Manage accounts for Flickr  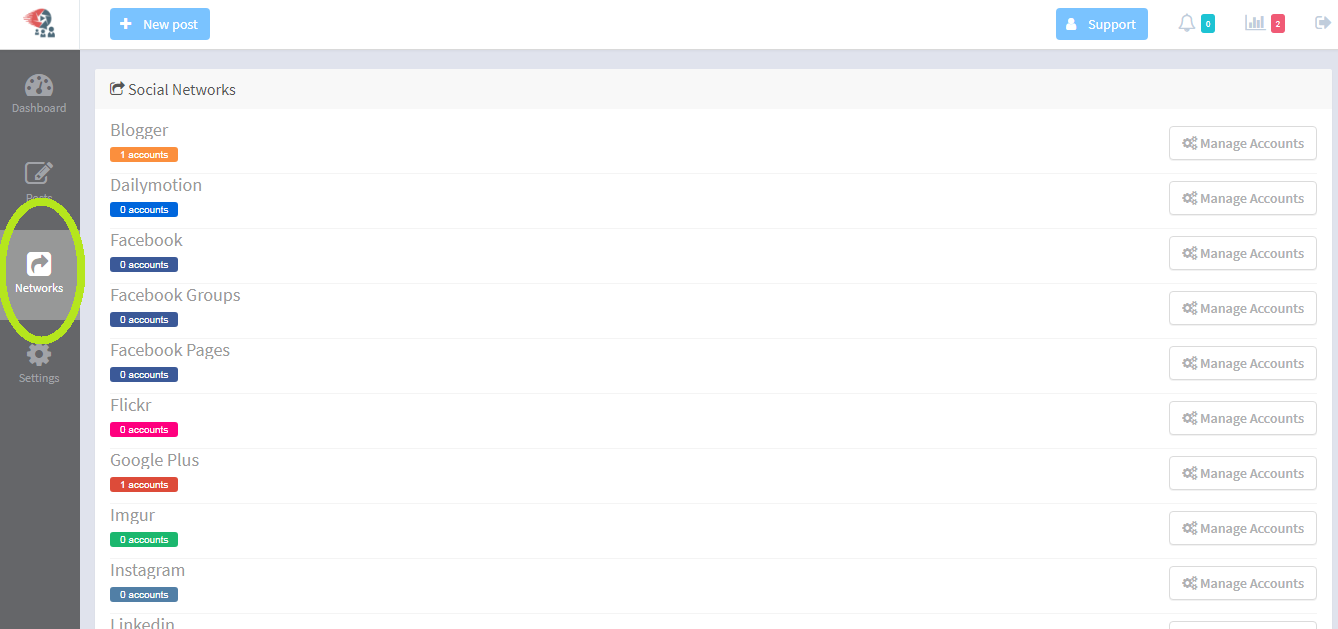(x=1242, y=418)
